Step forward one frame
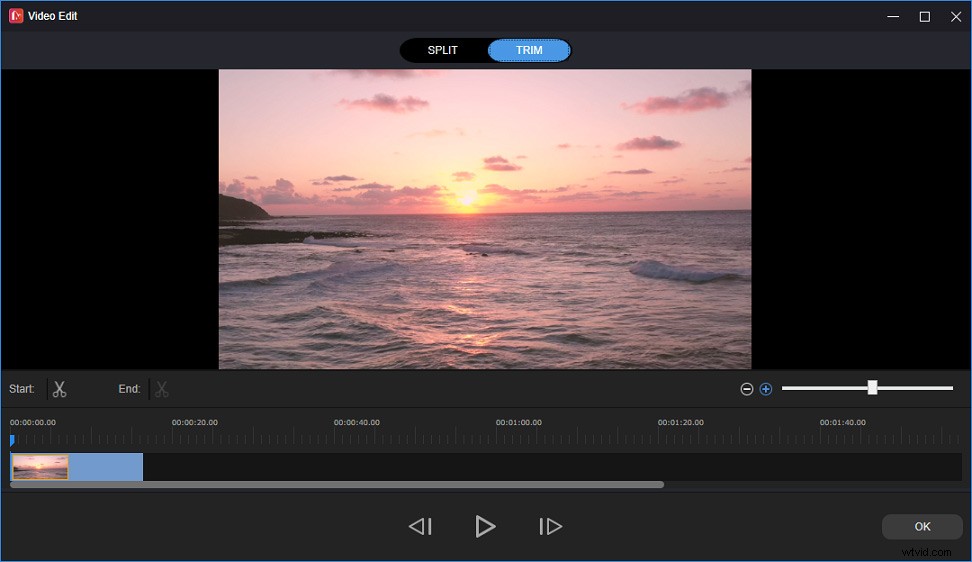The height and width of the screenshot is (562, 972). 550,527
